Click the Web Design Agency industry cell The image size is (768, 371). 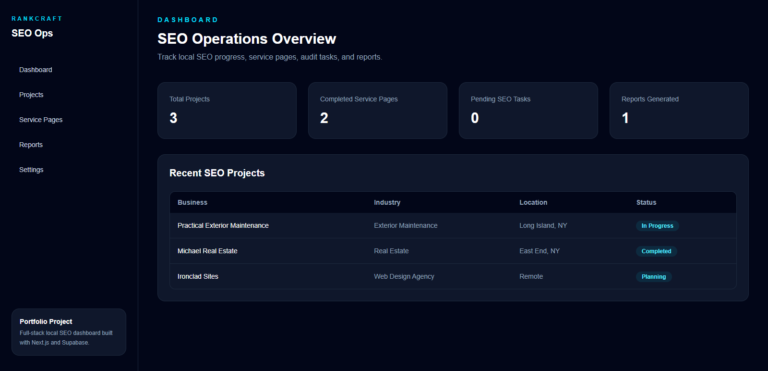(x=404, y=276)
